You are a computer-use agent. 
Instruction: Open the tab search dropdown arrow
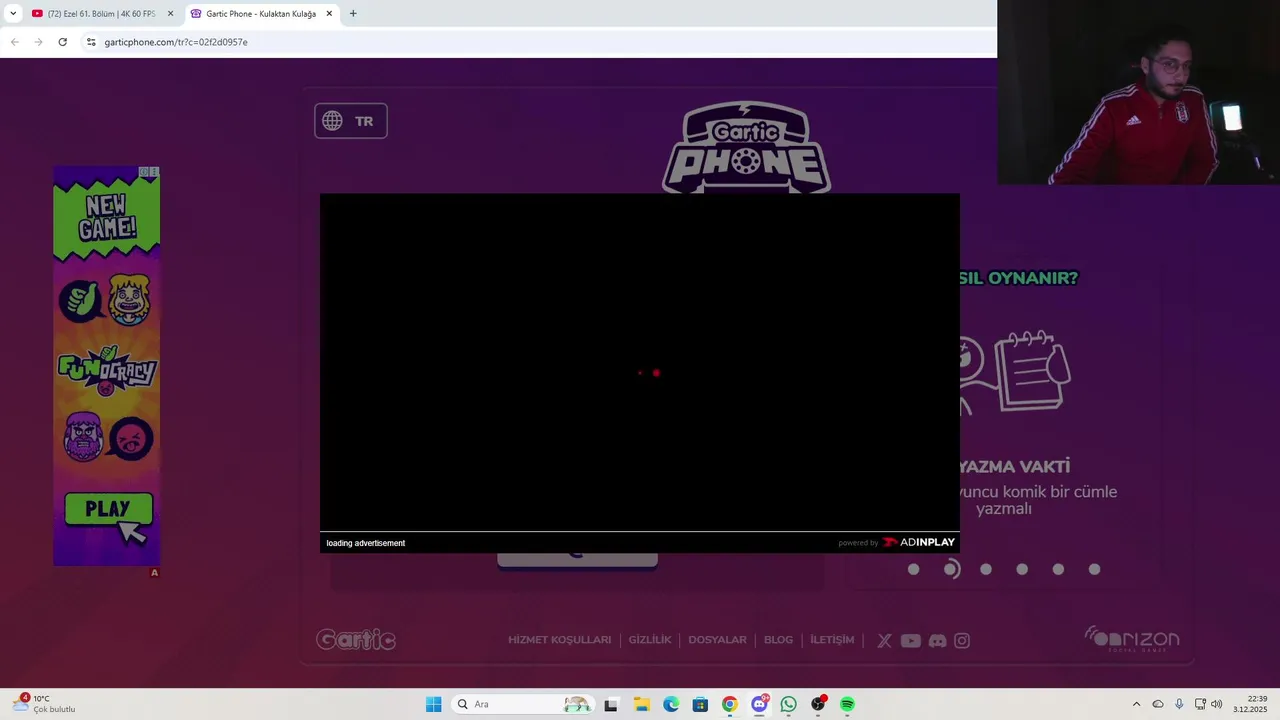(x=12, y=13)
